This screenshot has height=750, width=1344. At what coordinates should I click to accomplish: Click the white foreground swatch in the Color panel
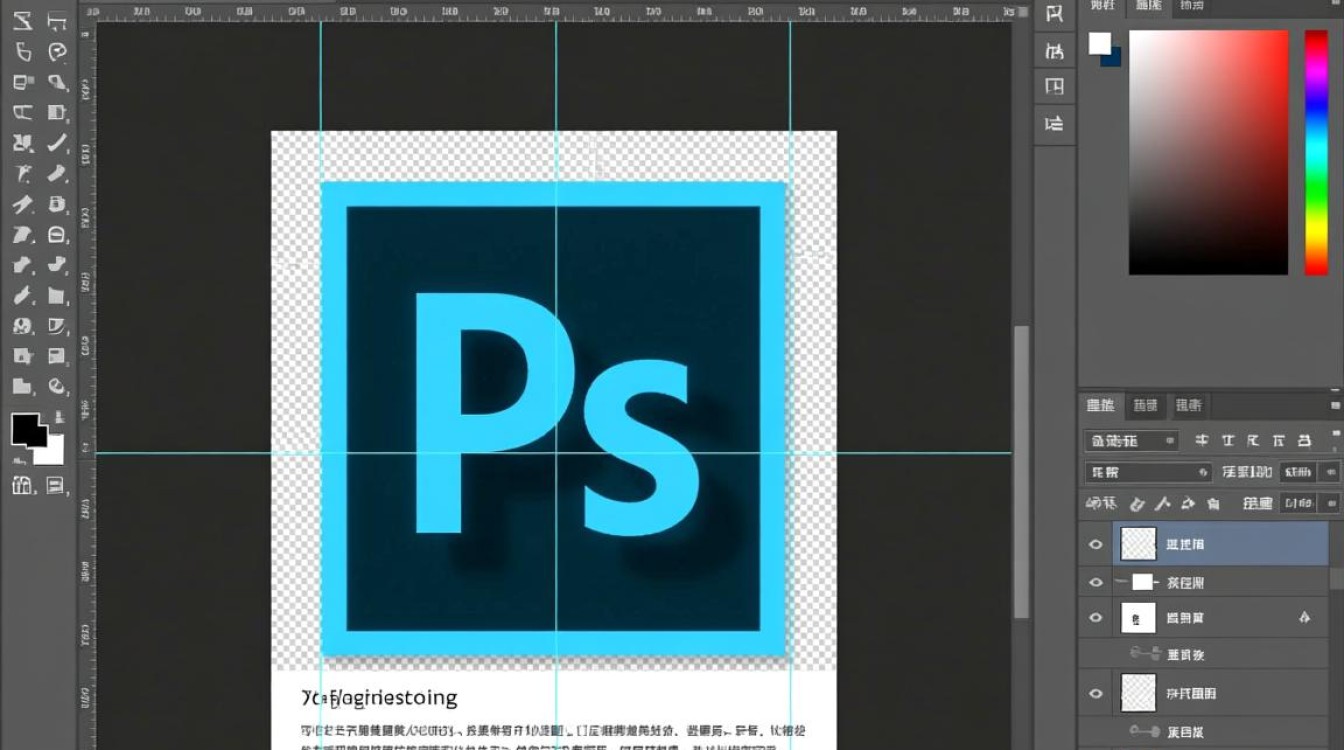tap(1100, 43)
